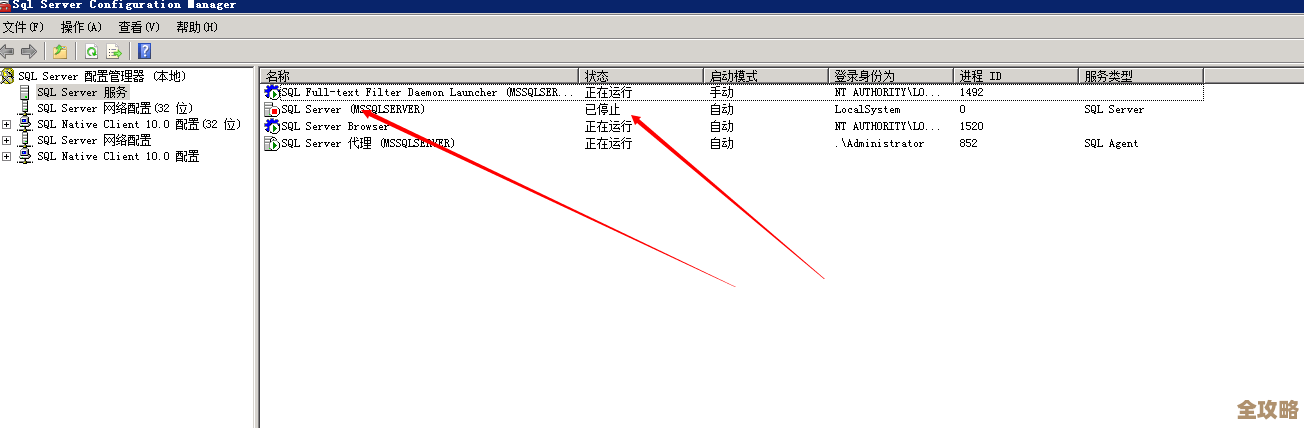Open the 文件(F) menu
Image resolution: width=1304 pixels, height=428 pixels.
tap(24, 27)
